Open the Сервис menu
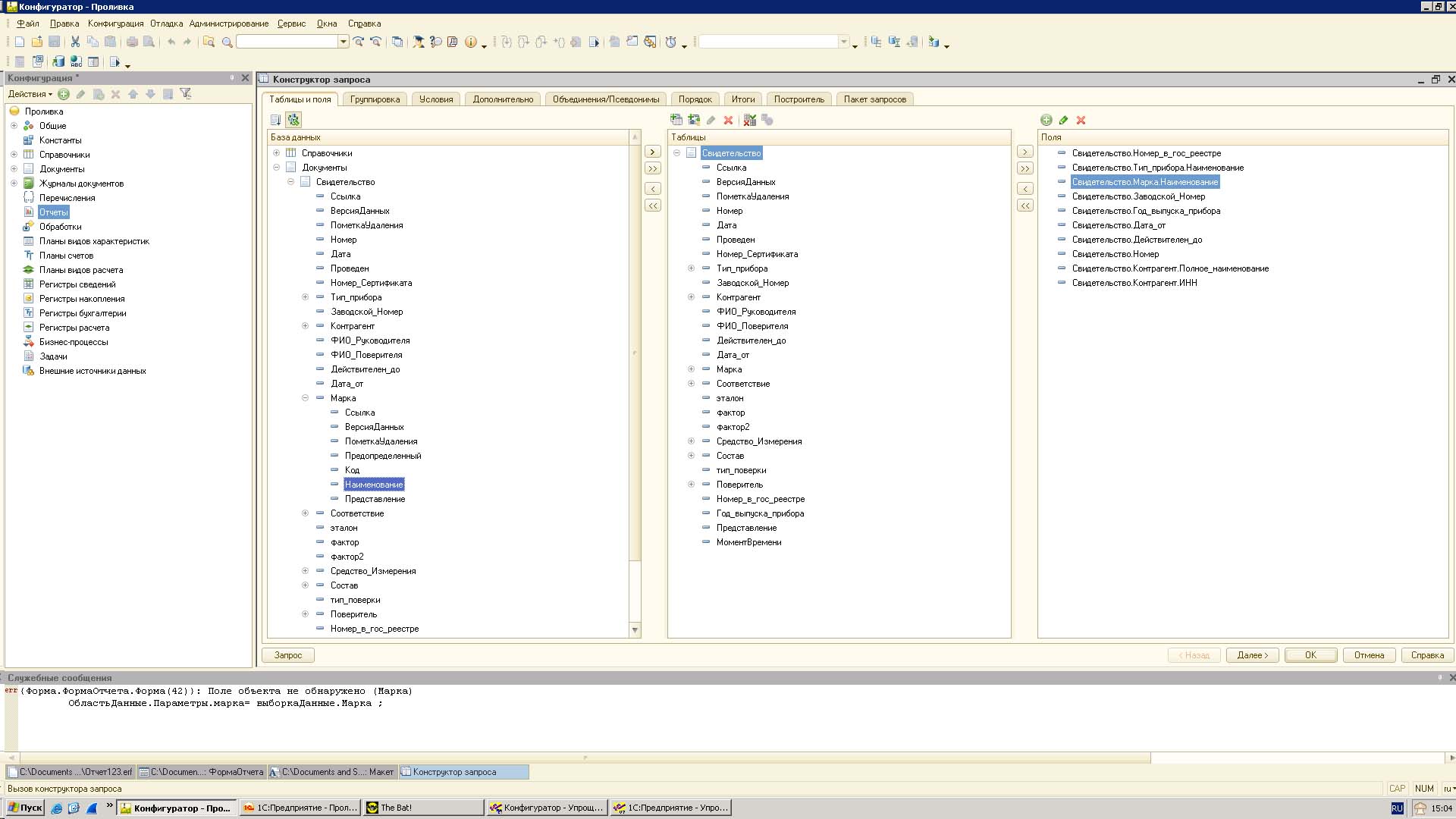Screen dimensions: 1456x819 pos(291,24)
